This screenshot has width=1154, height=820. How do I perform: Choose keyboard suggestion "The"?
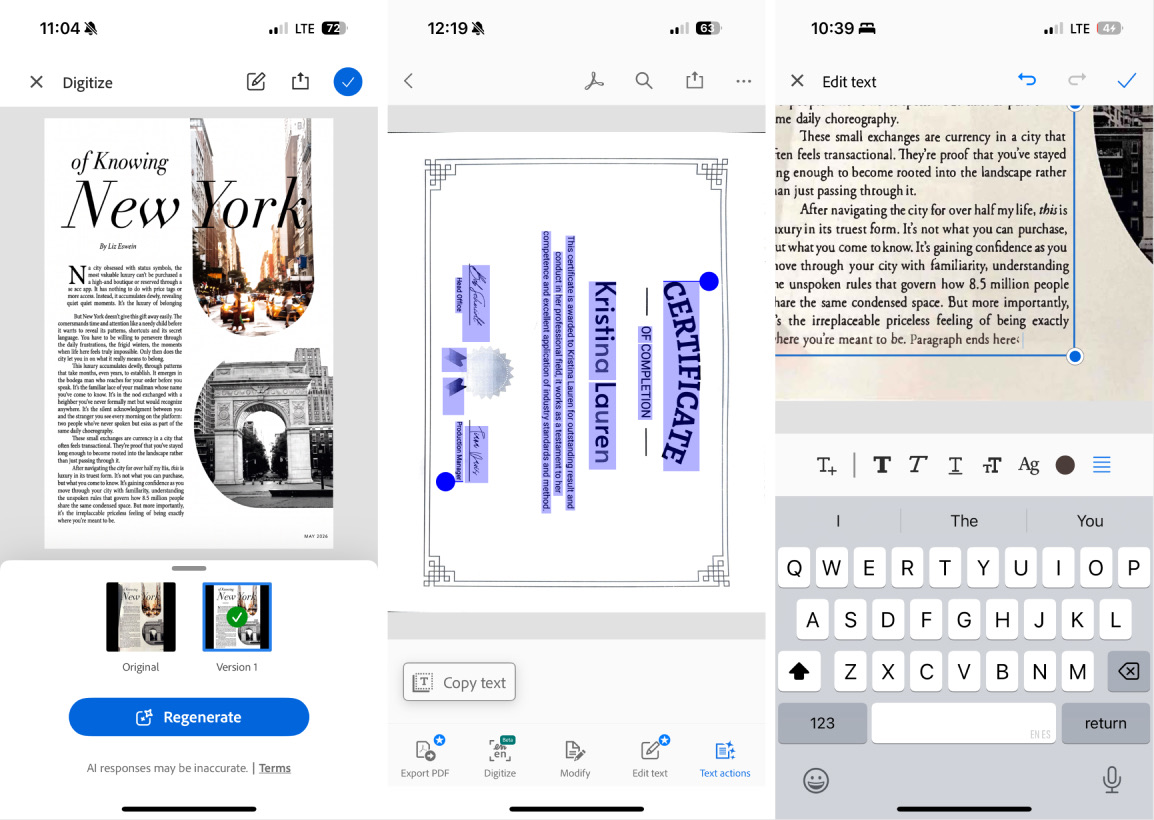tap(964, 520)
